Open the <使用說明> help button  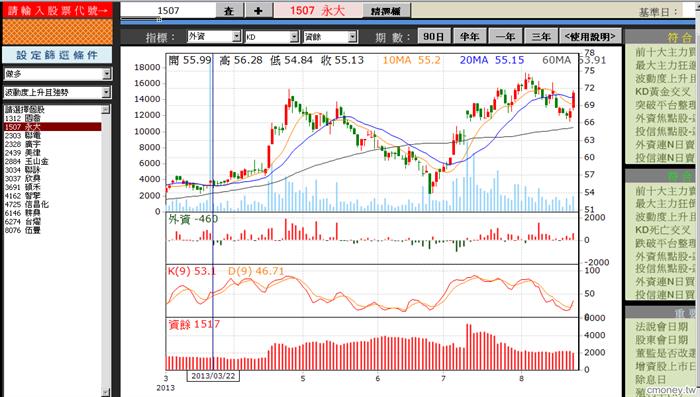[590, 37]
